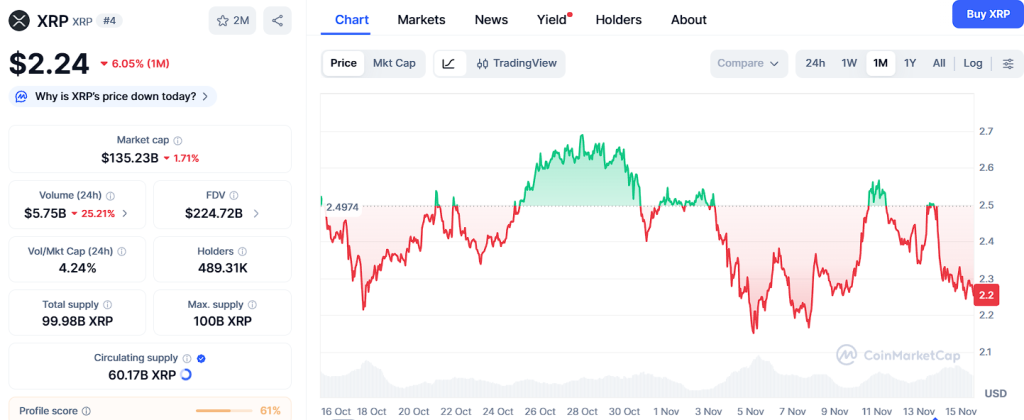The width and height of the screenshot is (1024, 420).
Task: Click the share icon button
Action: coord(277,20)
